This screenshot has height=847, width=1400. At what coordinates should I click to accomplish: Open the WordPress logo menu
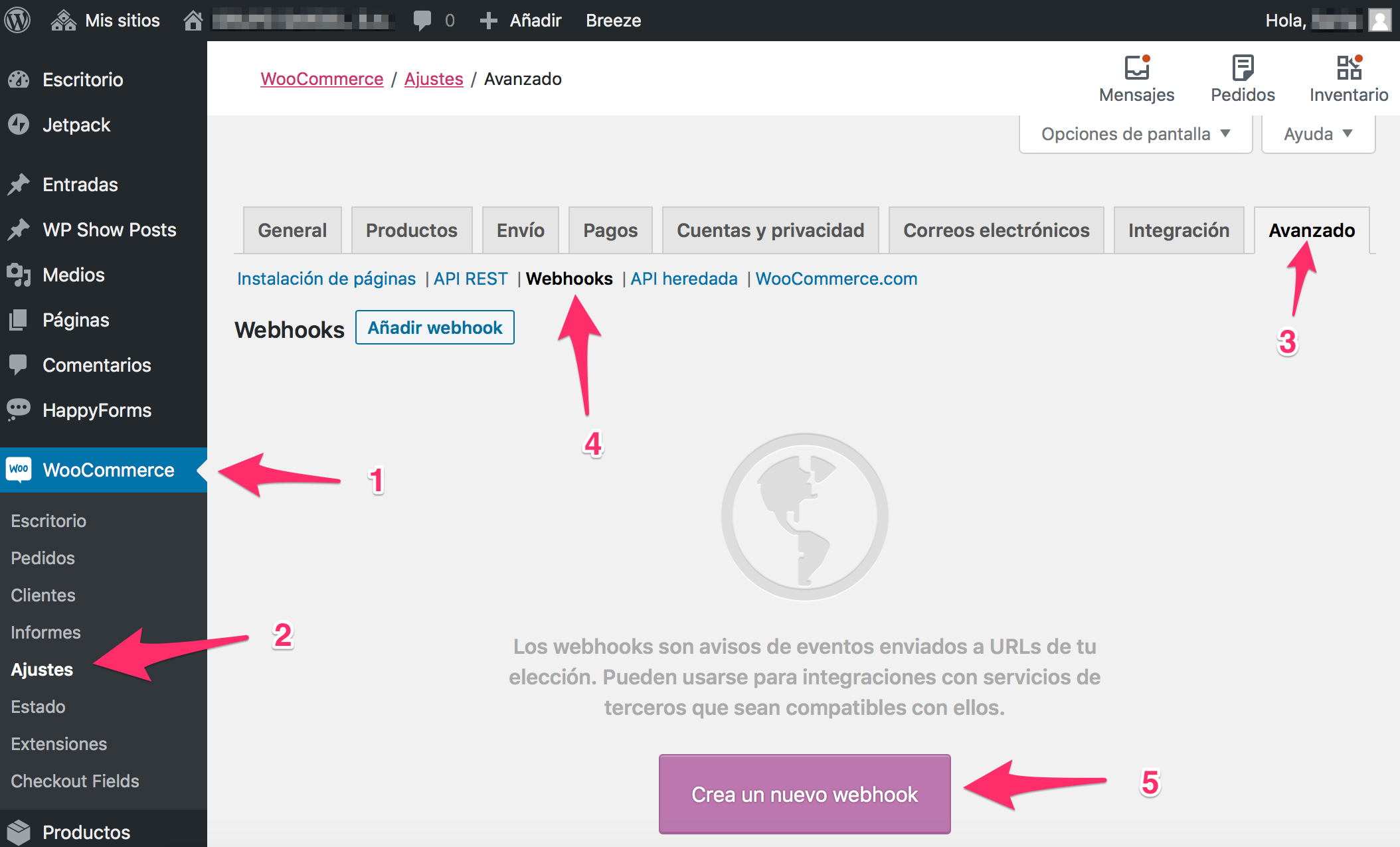[x=18, y=21]
